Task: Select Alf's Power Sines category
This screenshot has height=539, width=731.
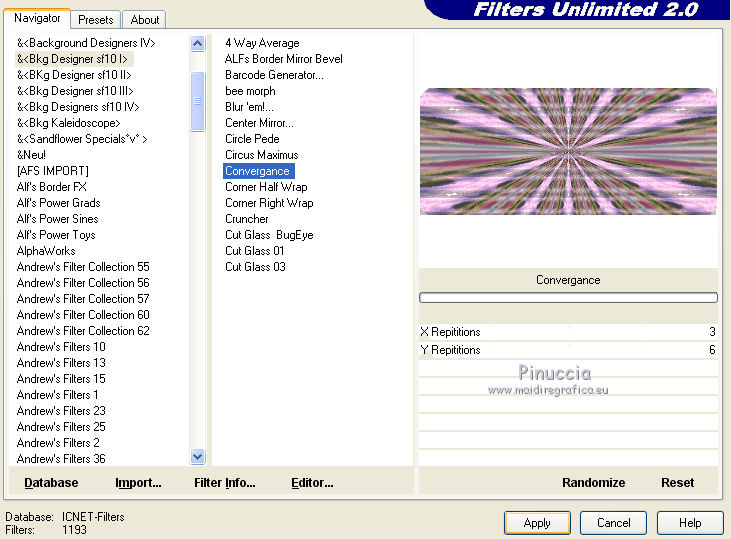Action: pyautogui.click(x=57, y=219)
